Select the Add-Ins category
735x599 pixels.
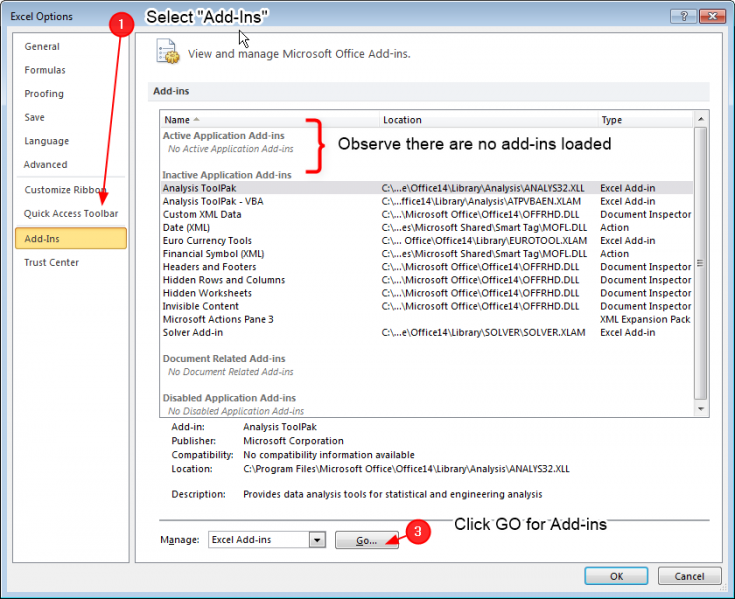click(x=71, y=239)
